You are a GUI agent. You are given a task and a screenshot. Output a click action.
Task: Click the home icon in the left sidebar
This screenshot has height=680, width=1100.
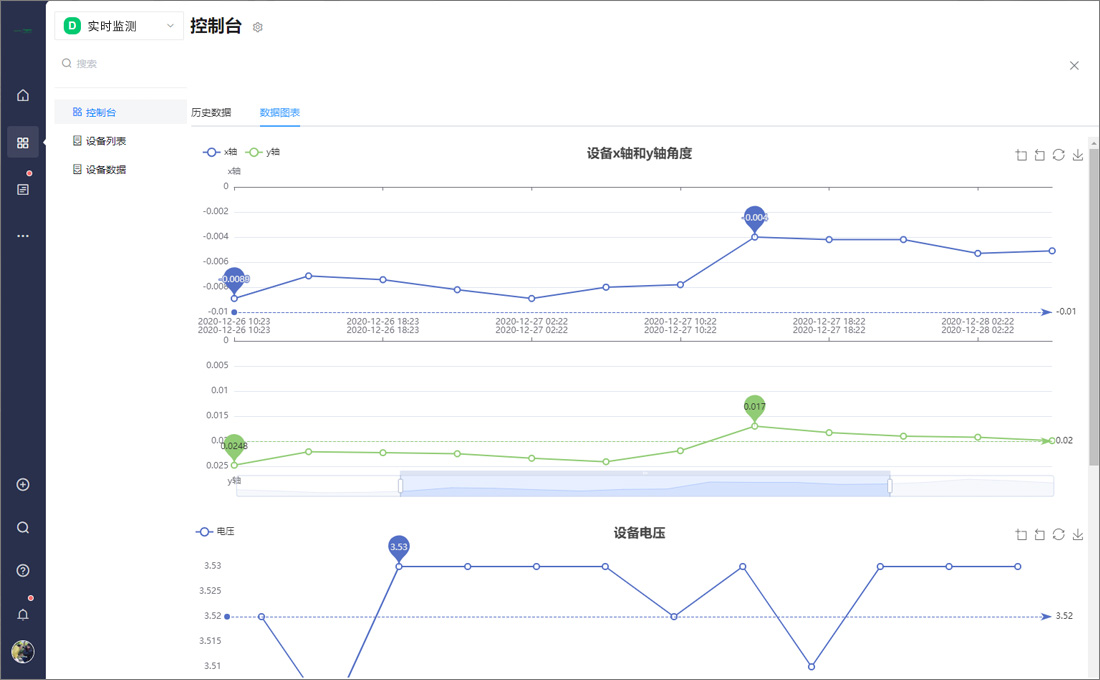(23, 95)
